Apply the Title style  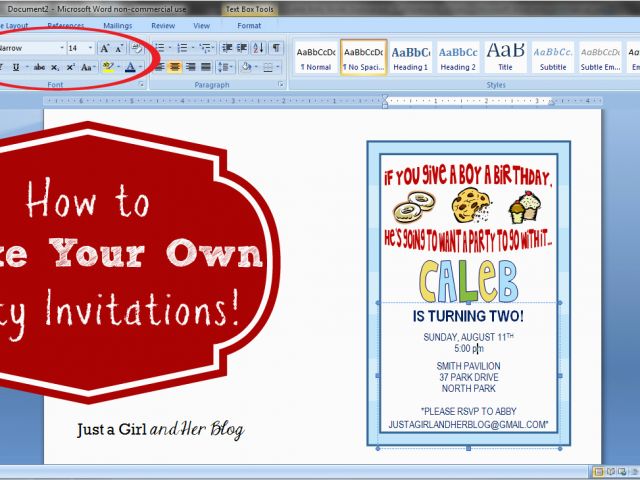506,56
